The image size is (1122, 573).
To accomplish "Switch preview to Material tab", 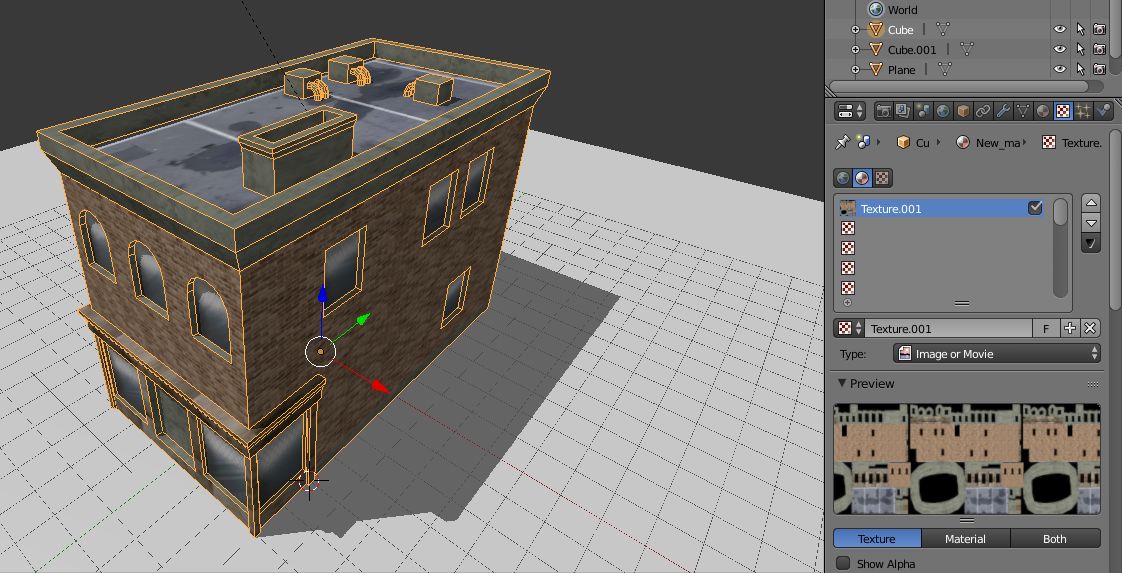I will click(x=965, y=539).
